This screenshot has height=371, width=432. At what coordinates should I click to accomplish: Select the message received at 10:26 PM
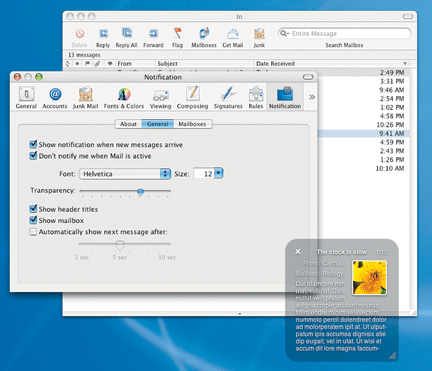pos(363,125)
